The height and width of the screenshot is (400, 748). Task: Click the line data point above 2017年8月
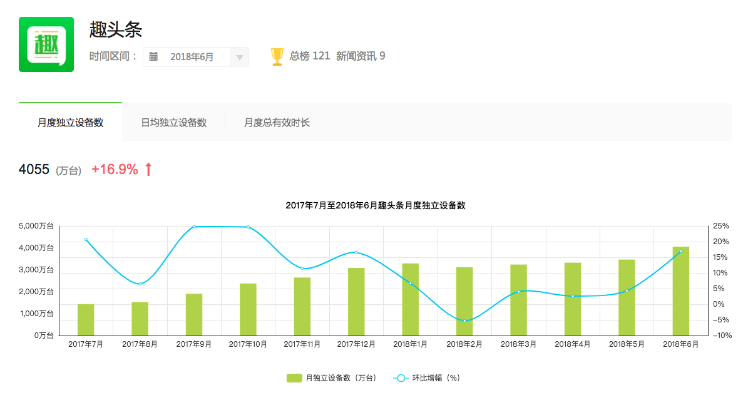(140, 284)
